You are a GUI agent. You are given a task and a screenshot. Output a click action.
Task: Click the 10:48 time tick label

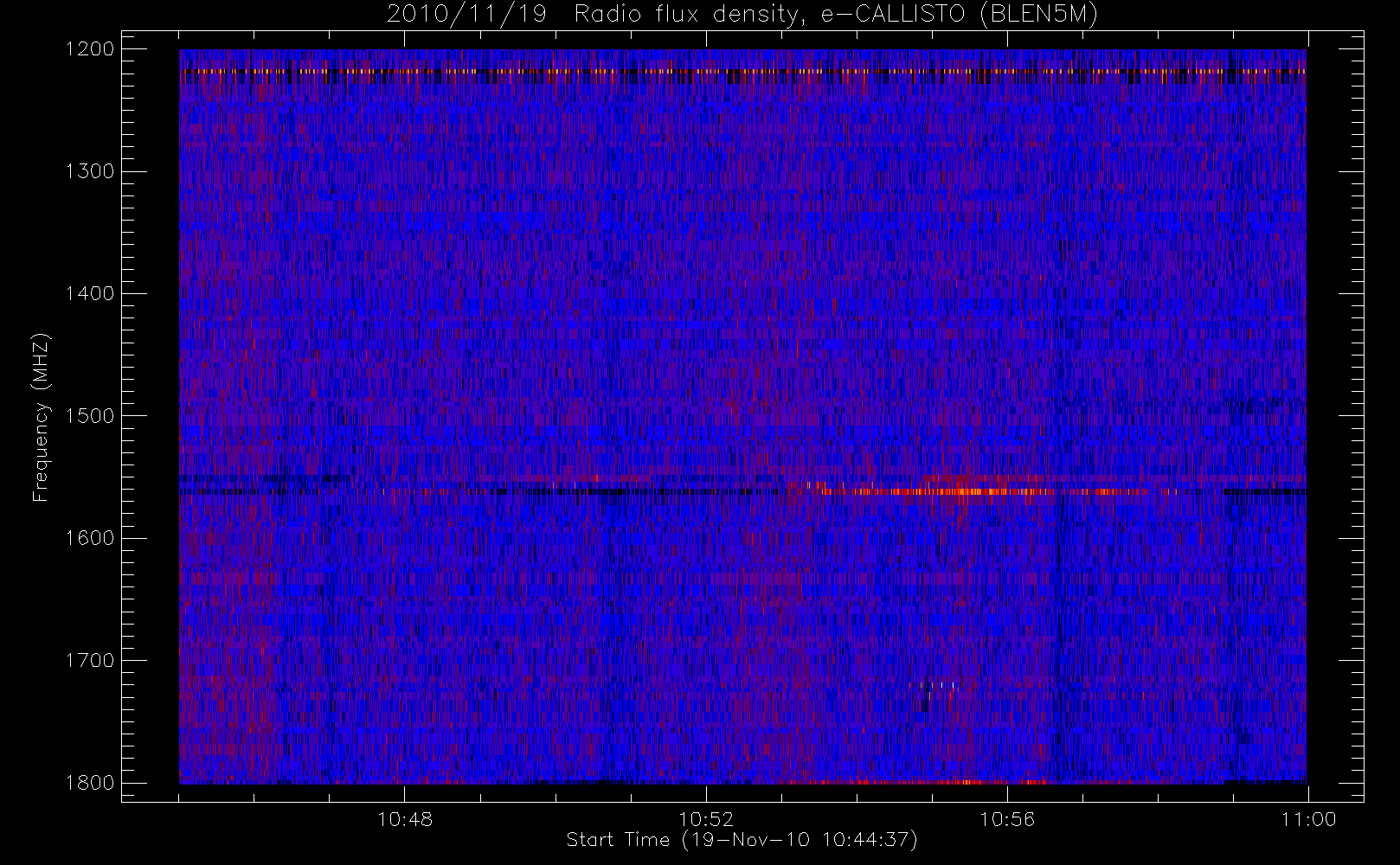[x=405, y=819]
